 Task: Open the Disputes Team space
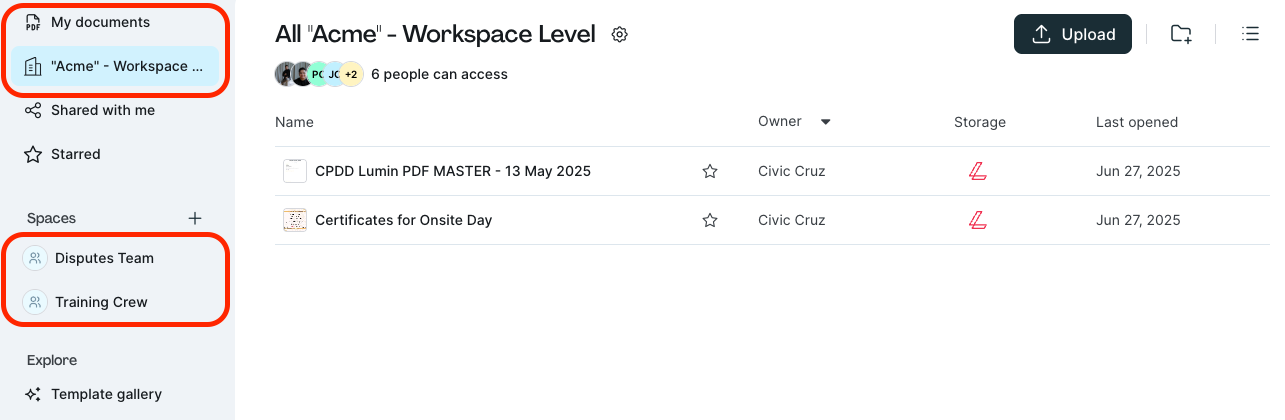click(x=104, y=258)
